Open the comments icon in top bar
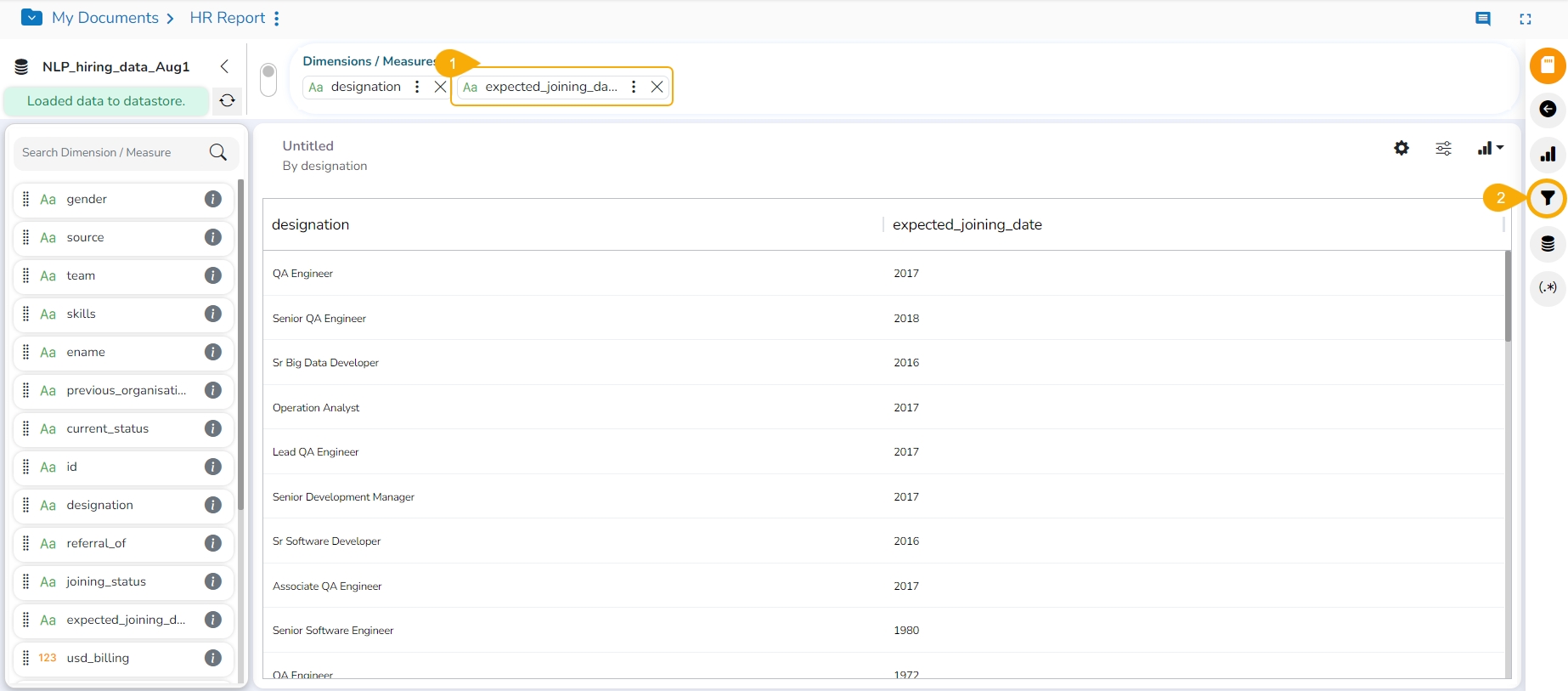1568x691 pixels. 1483,19
